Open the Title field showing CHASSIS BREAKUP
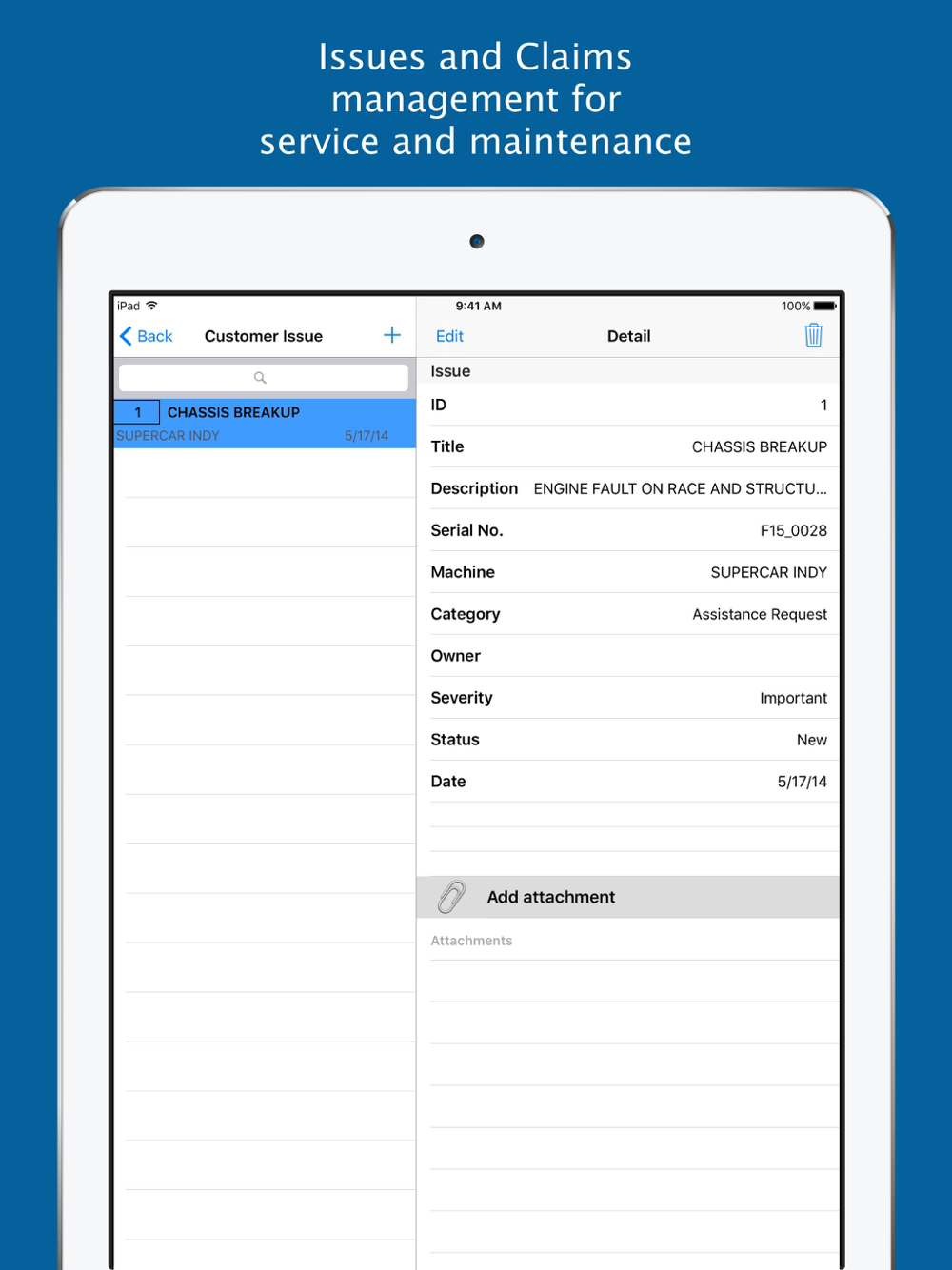952x1270 pixels. pyautogui.click(x=628, y=446)
